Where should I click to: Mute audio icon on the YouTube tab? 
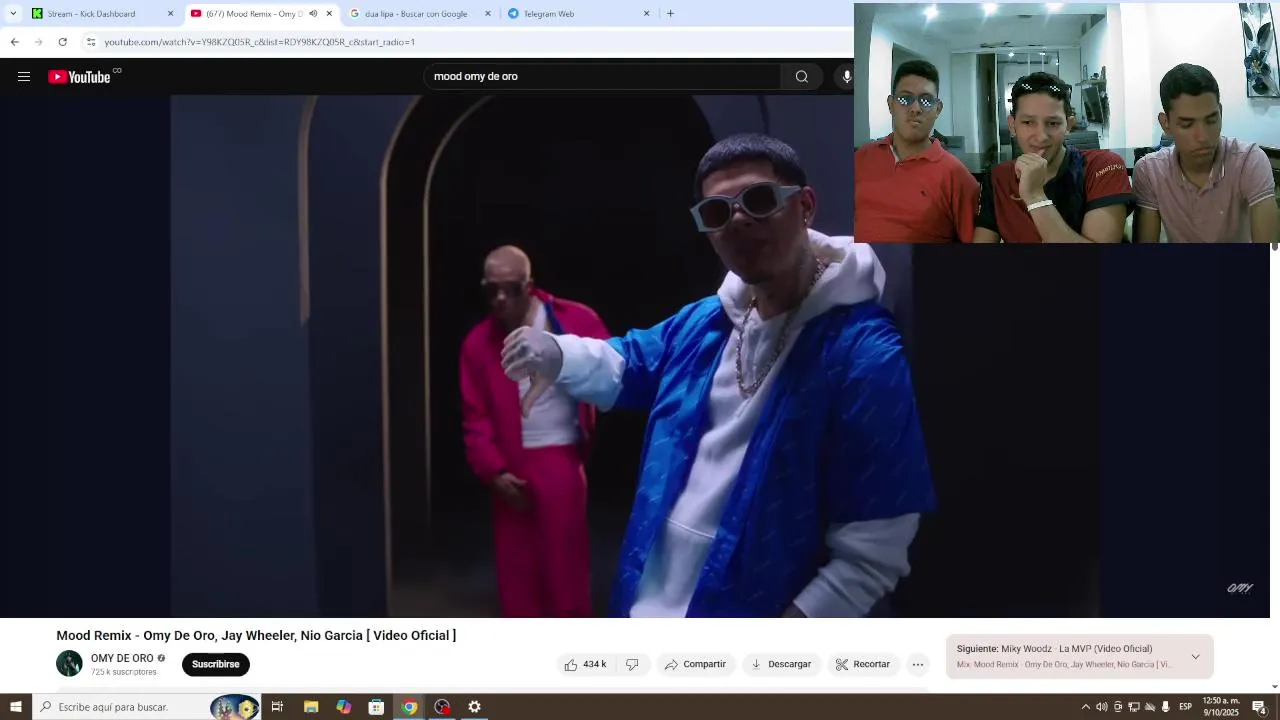click(313, 14)
